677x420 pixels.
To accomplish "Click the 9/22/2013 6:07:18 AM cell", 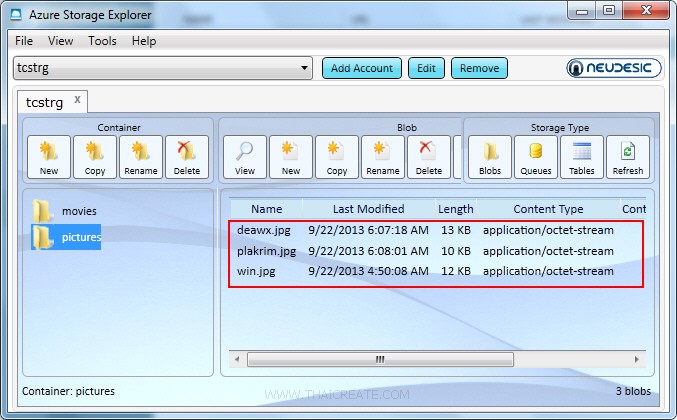I will [x=368, y=230].
